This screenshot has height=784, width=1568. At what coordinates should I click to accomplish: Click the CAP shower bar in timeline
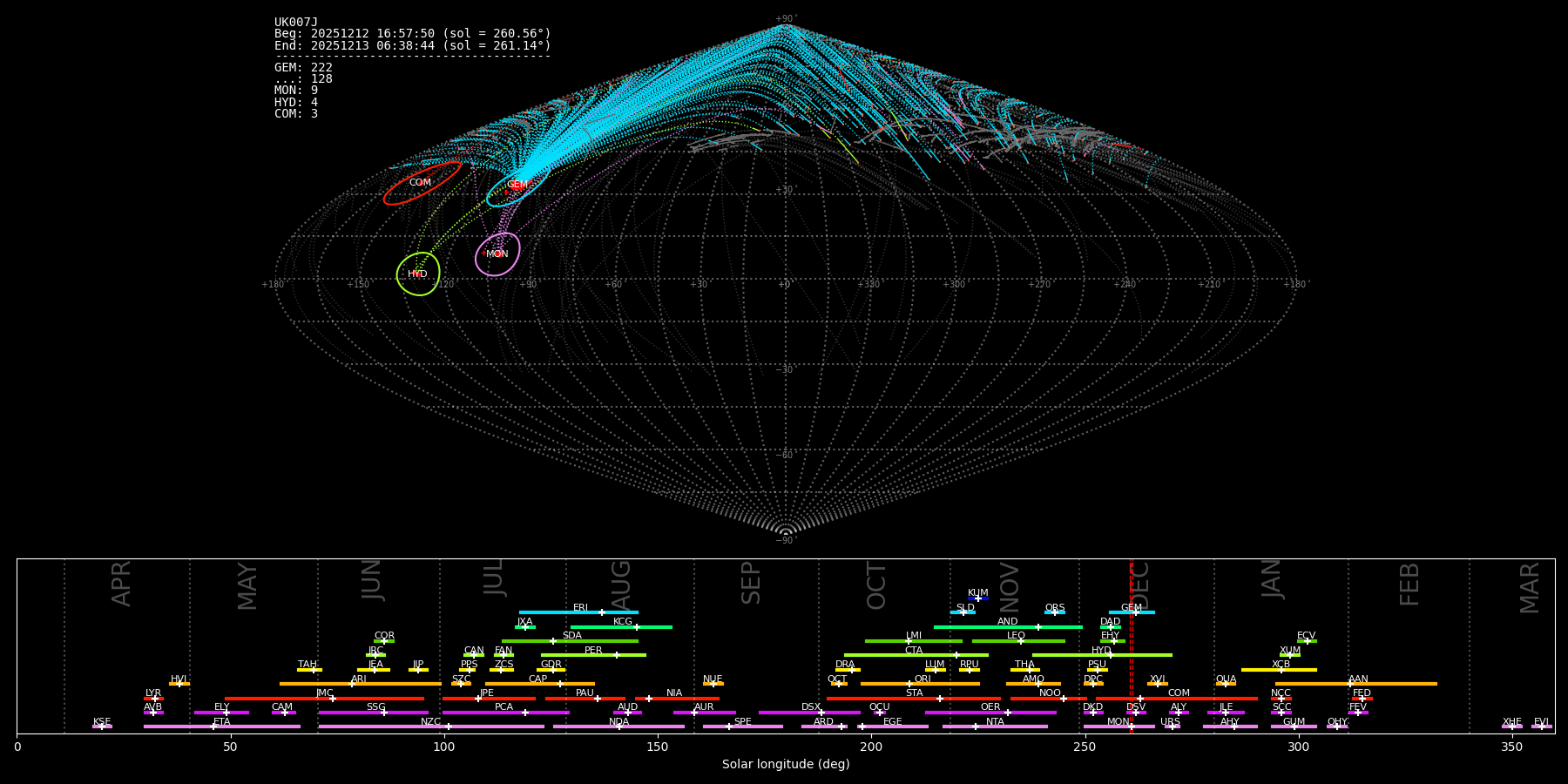click(540, 684)
